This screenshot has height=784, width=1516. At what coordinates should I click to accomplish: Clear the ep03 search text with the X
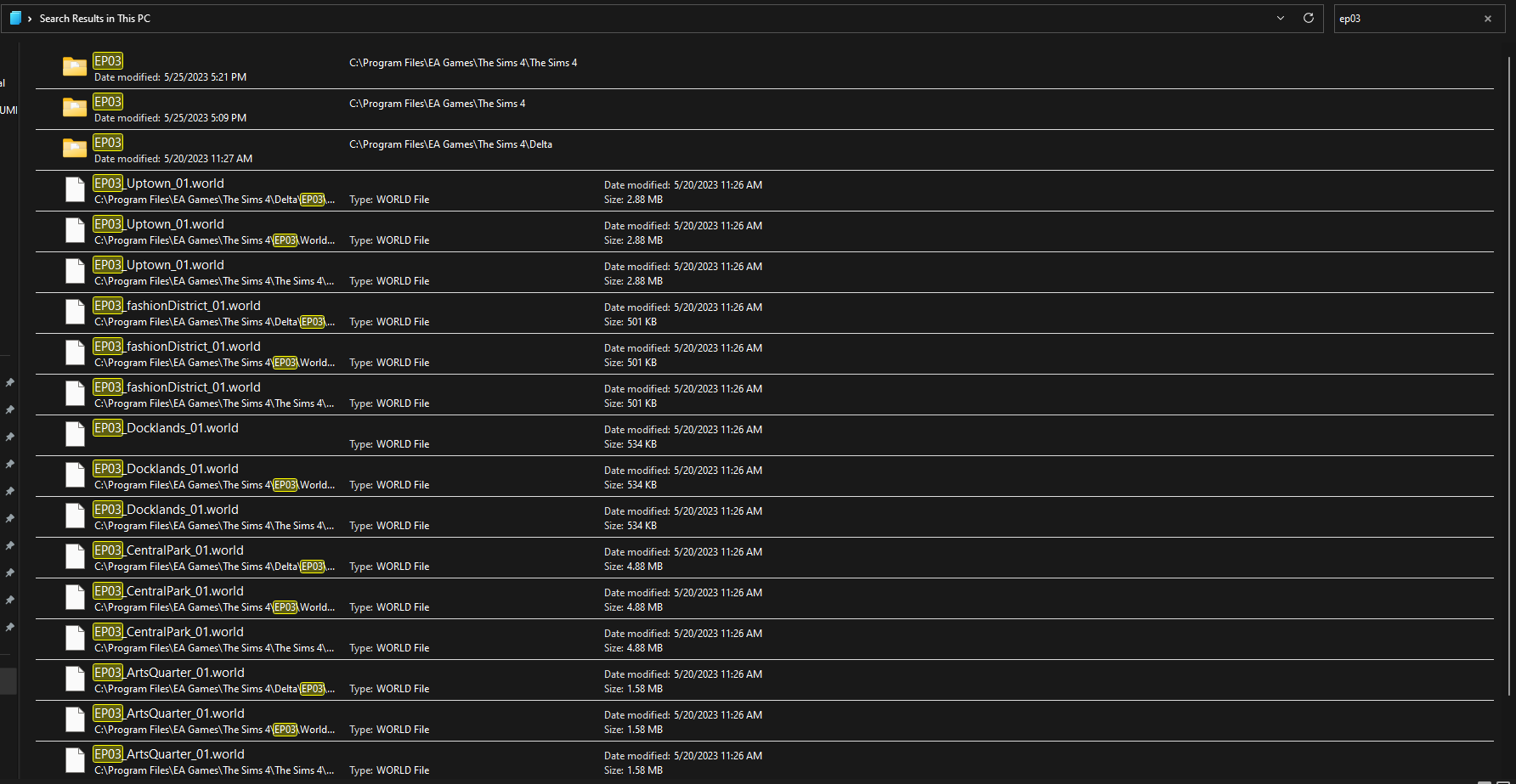point(1487,19)
